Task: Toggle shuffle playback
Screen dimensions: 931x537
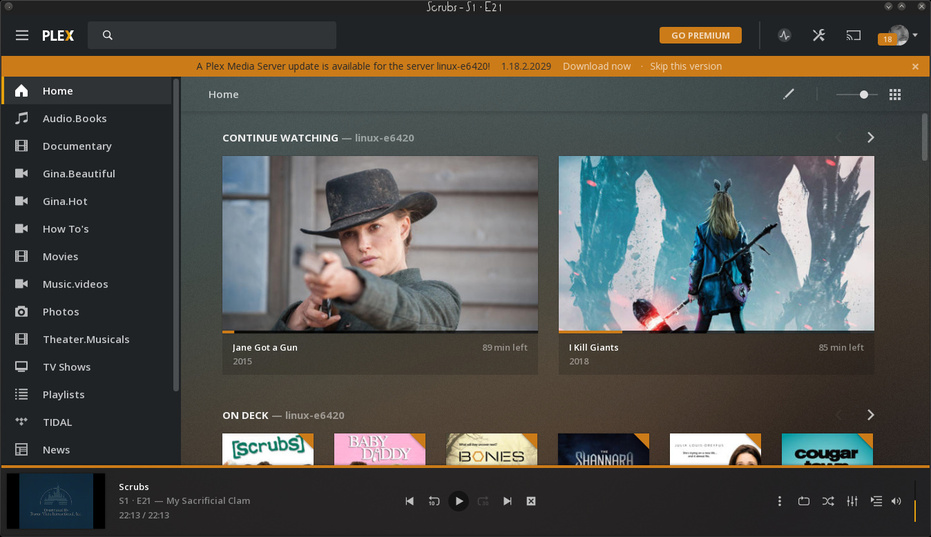Action: [828, 501]
